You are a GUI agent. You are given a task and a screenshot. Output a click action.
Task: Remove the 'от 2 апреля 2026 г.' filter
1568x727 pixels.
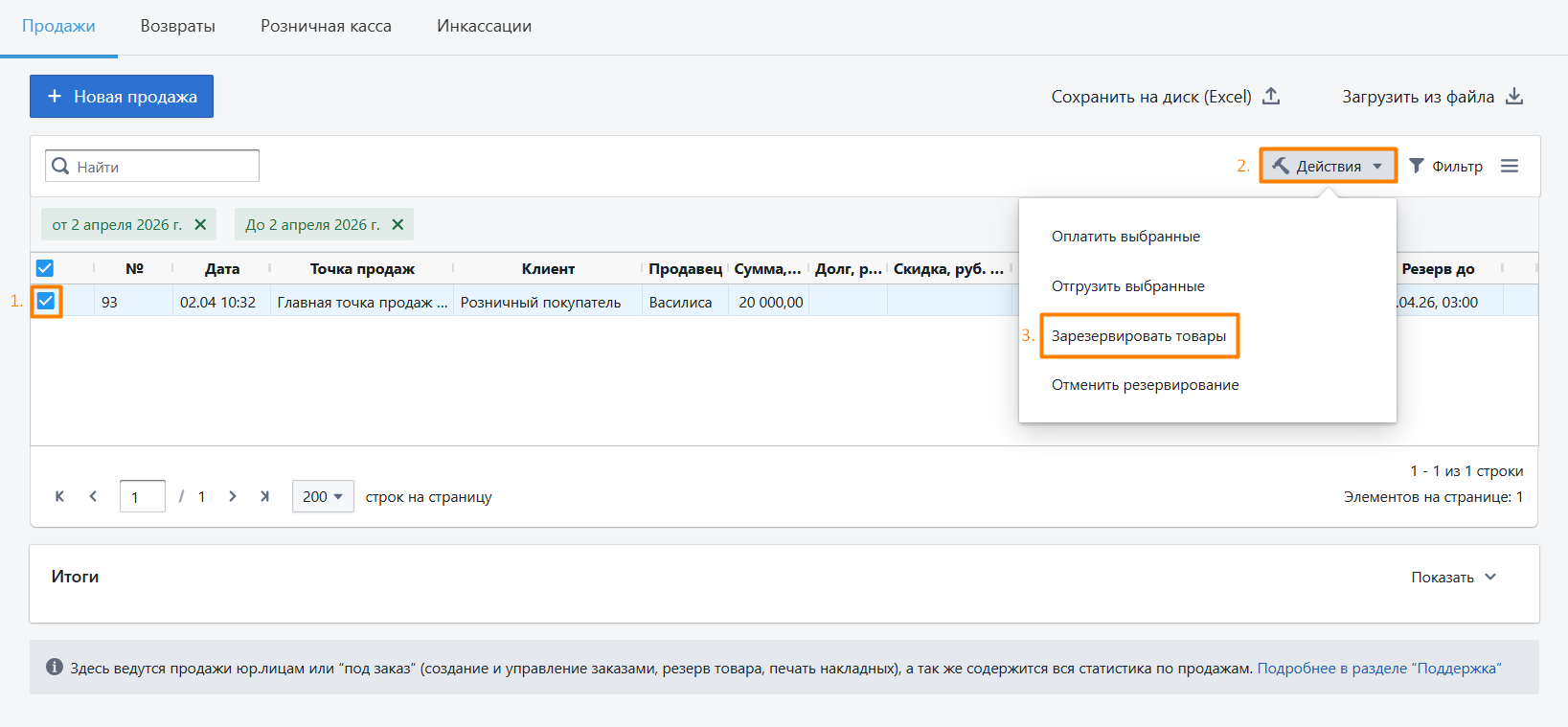[200, 224]
